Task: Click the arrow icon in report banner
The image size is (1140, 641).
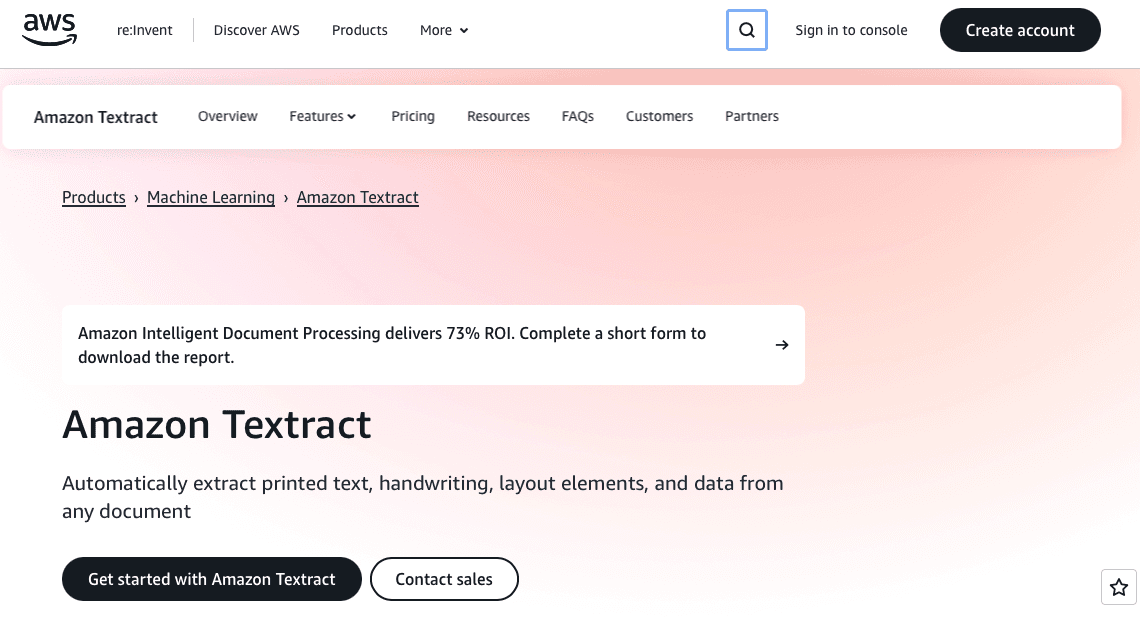Action: [x=782, y=344]
